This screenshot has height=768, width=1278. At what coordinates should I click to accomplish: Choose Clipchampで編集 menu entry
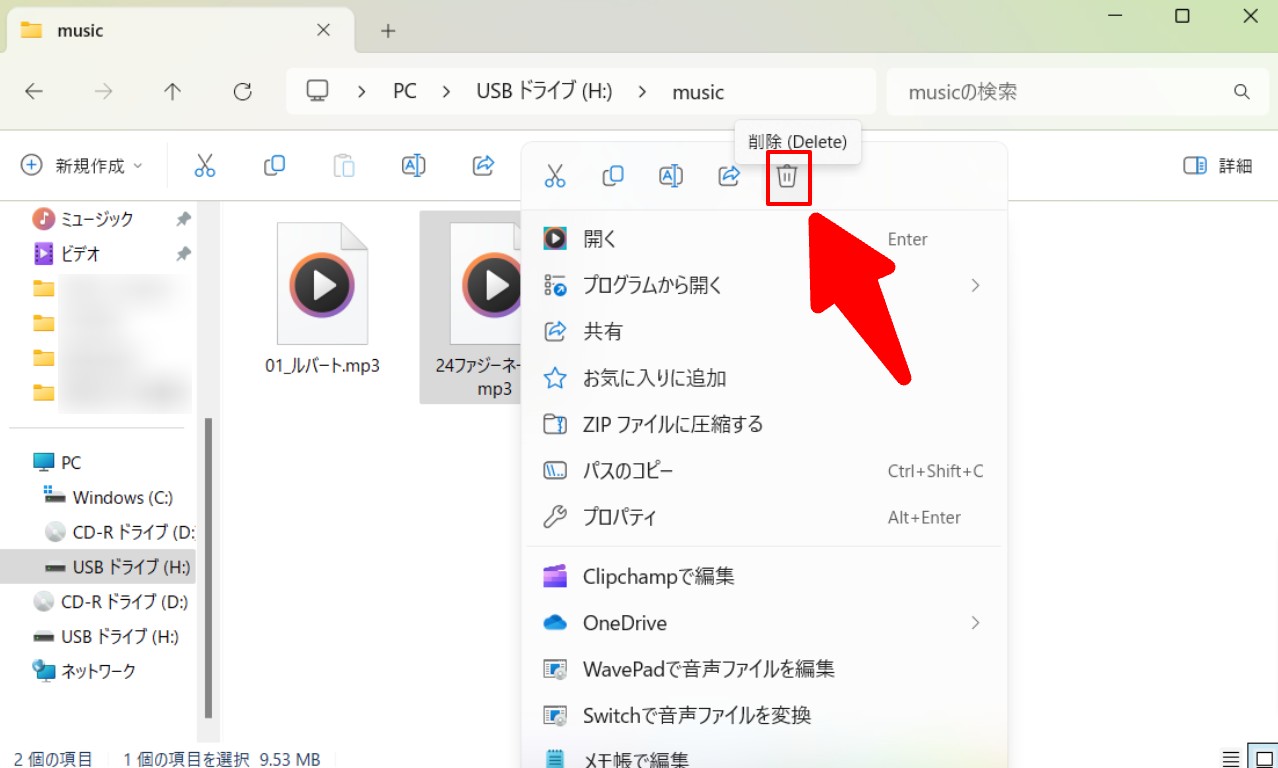point(764,576)
